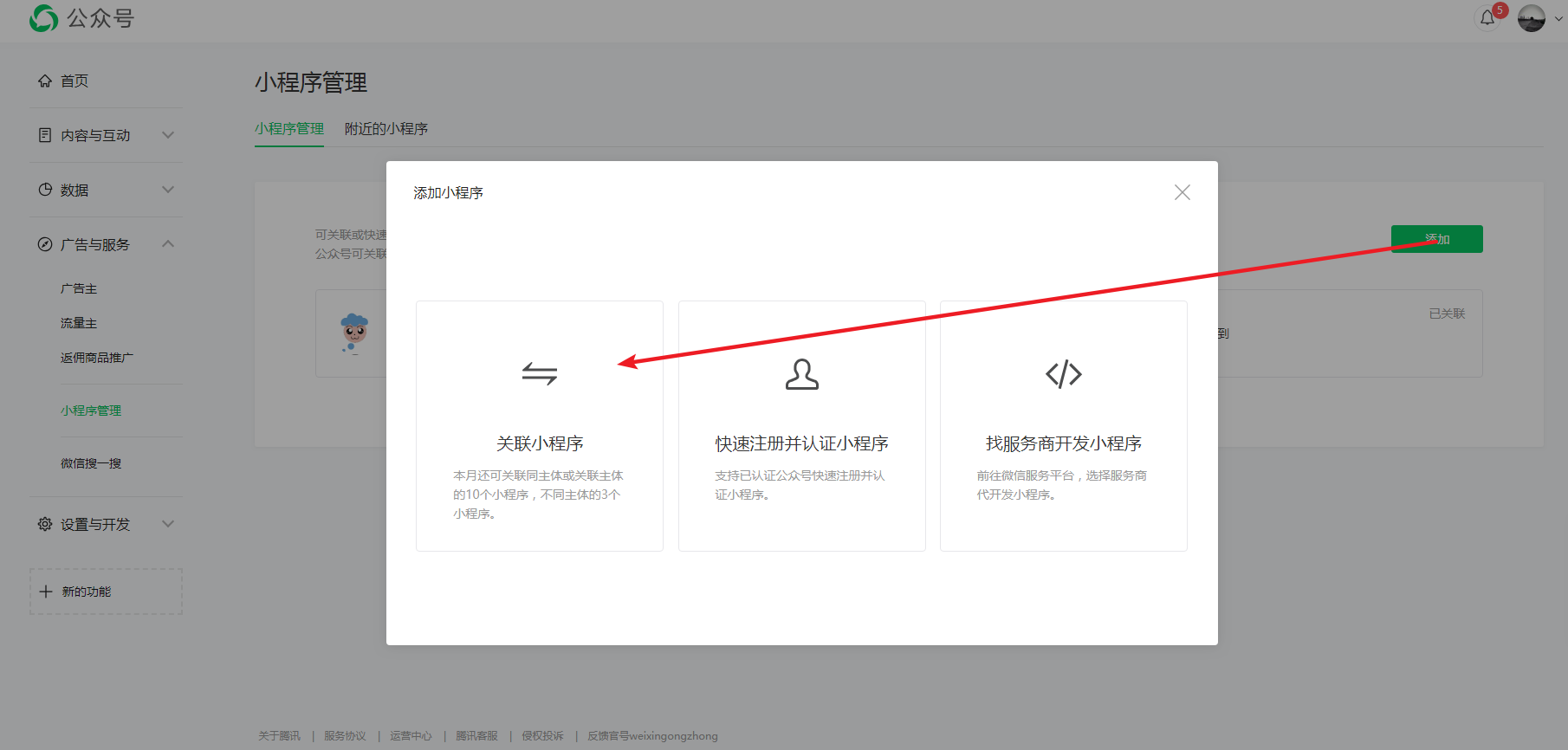
Task: Click the notification bell icon
Action: [1487, 18]
